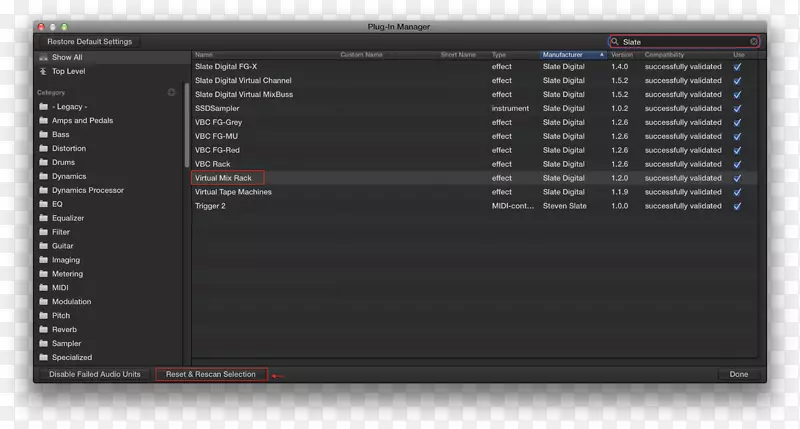Click the Steven Slate manufacturer cell

(x=565, y=206)
